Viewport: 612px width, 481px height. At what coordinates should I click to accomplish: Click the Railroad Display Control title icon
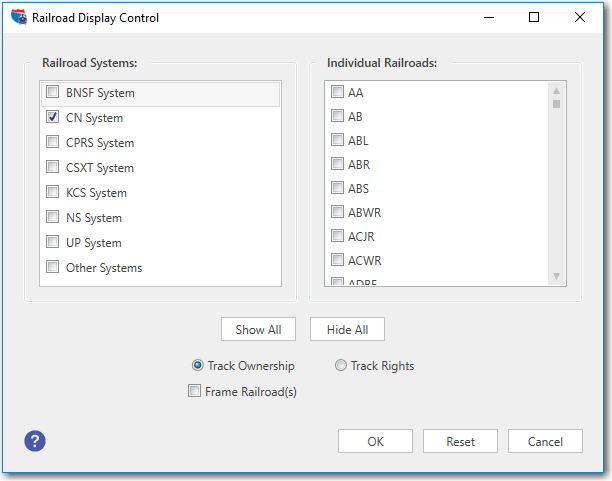coord(18,17)
